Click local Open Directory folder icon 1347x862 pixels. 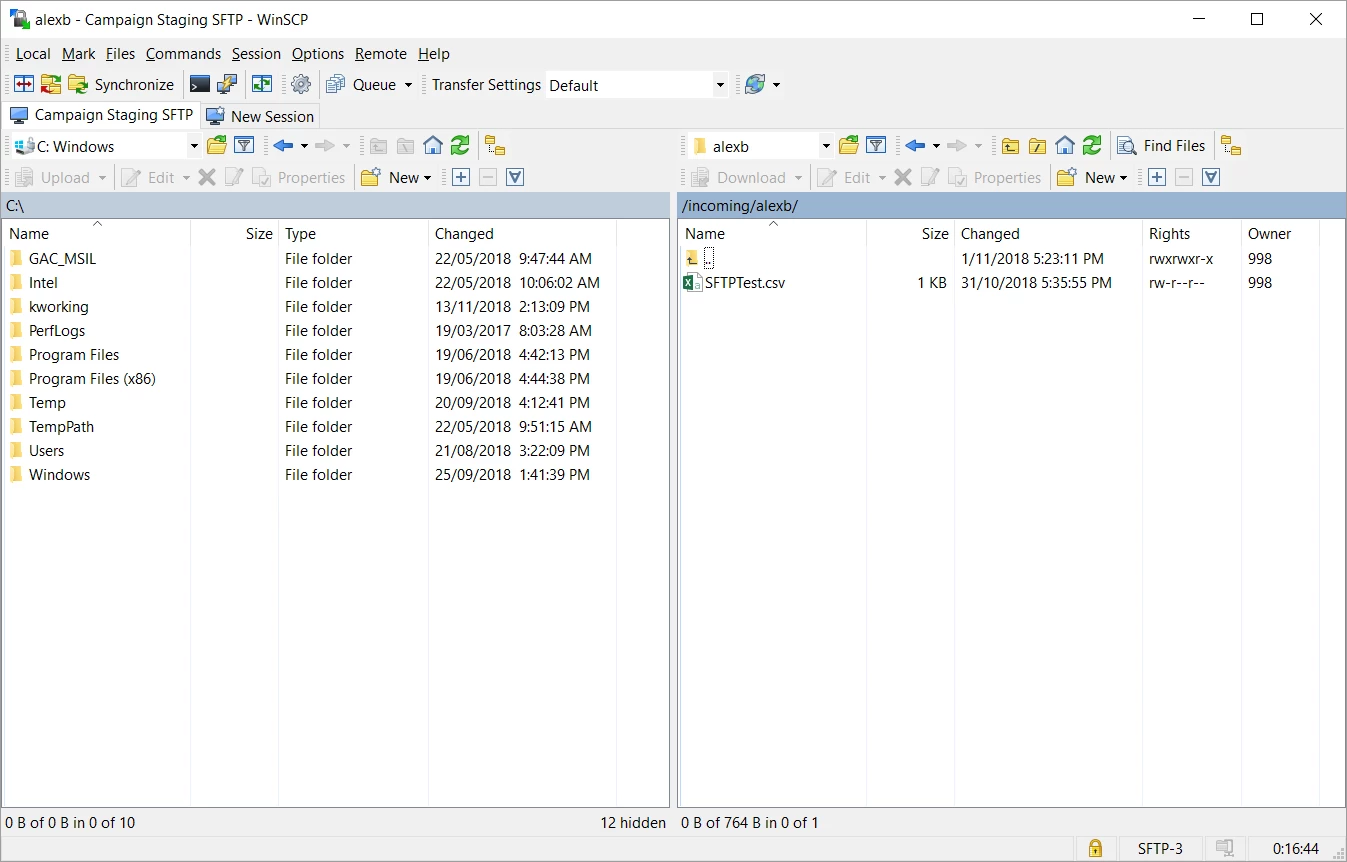[217, 146]
